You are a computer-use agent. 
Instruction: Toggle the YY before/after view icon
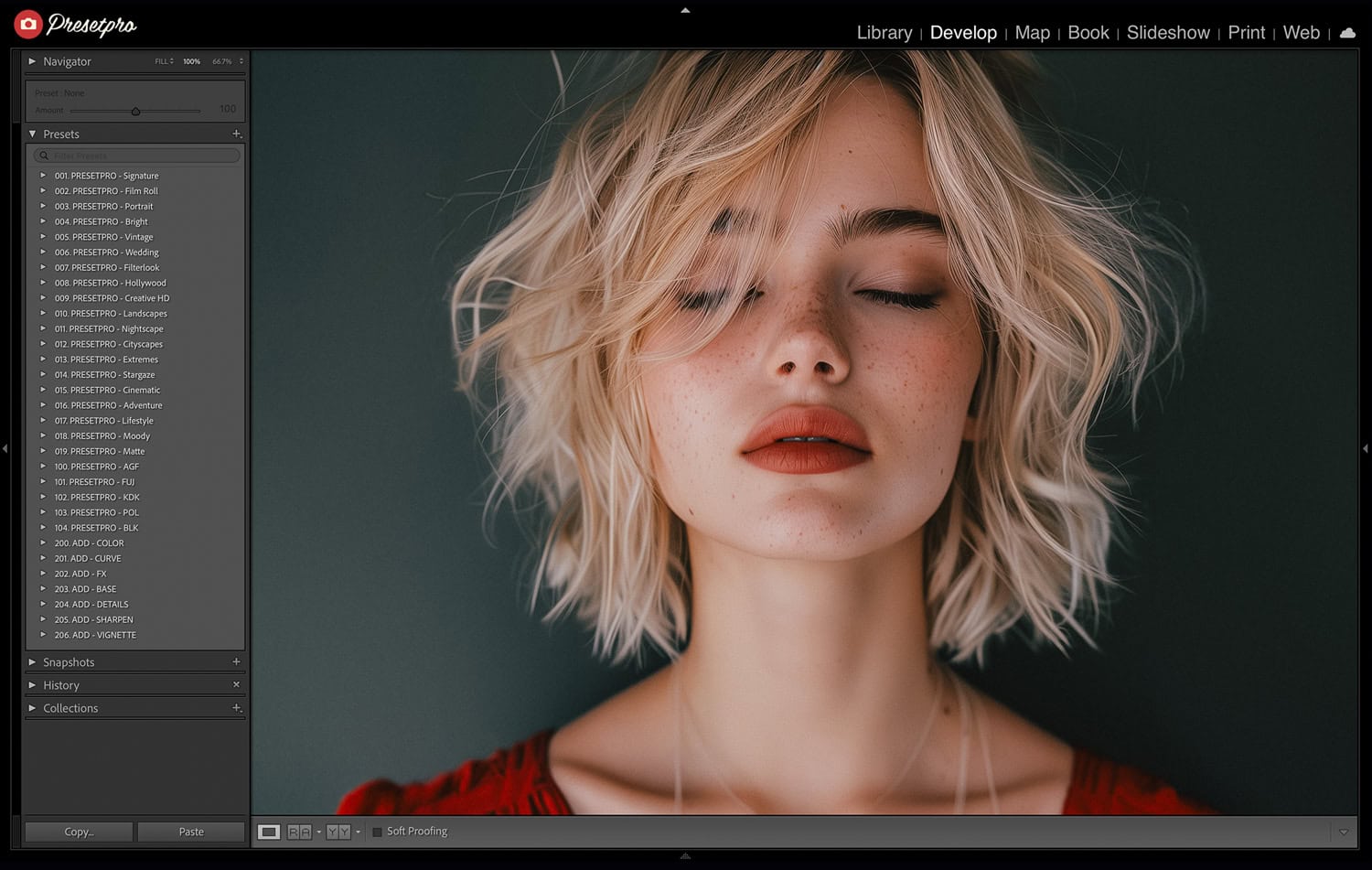(x=338, y=832)
